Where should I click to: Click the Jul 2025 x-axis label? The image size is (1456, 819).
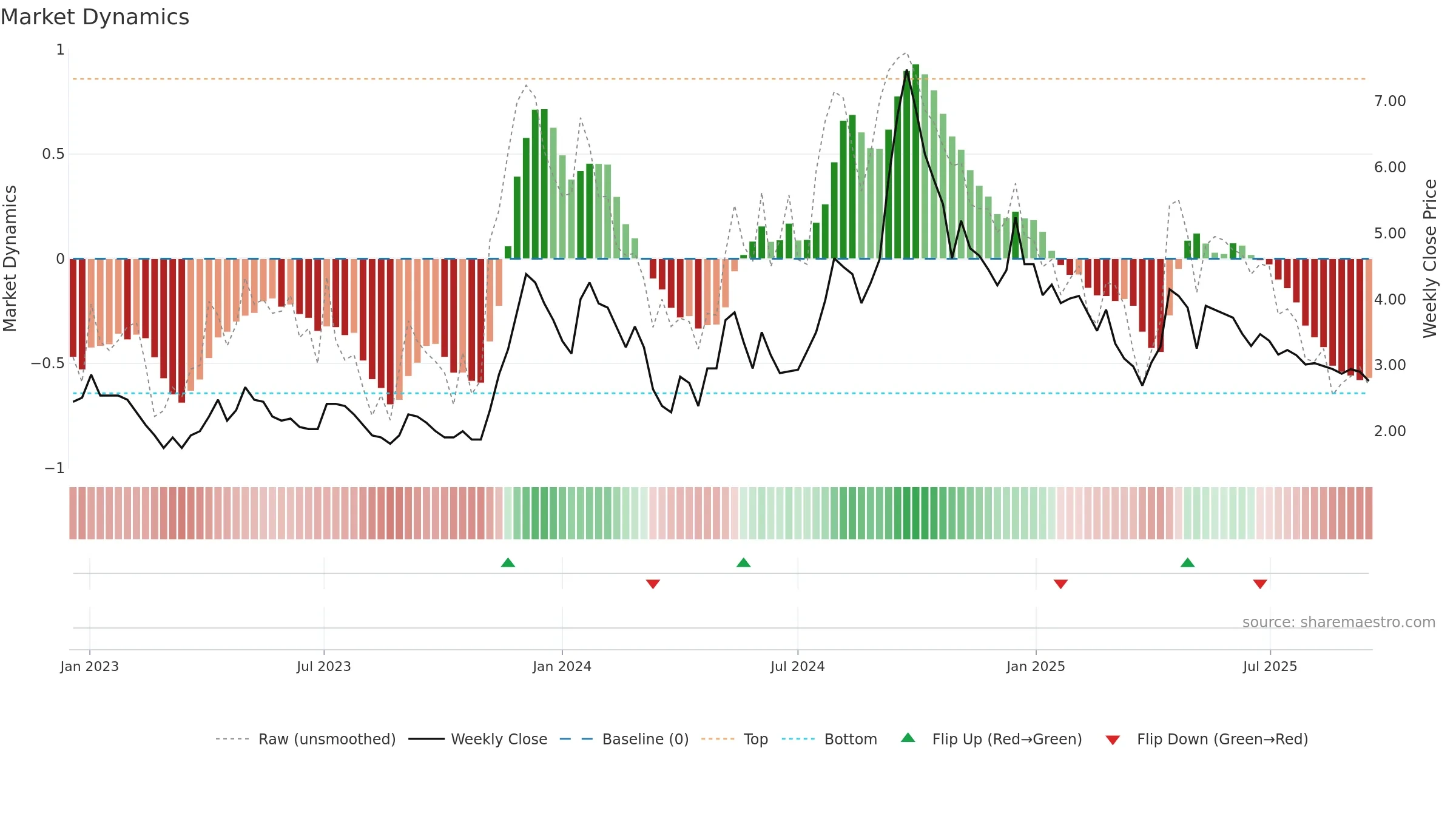[x=1270, y=666]
